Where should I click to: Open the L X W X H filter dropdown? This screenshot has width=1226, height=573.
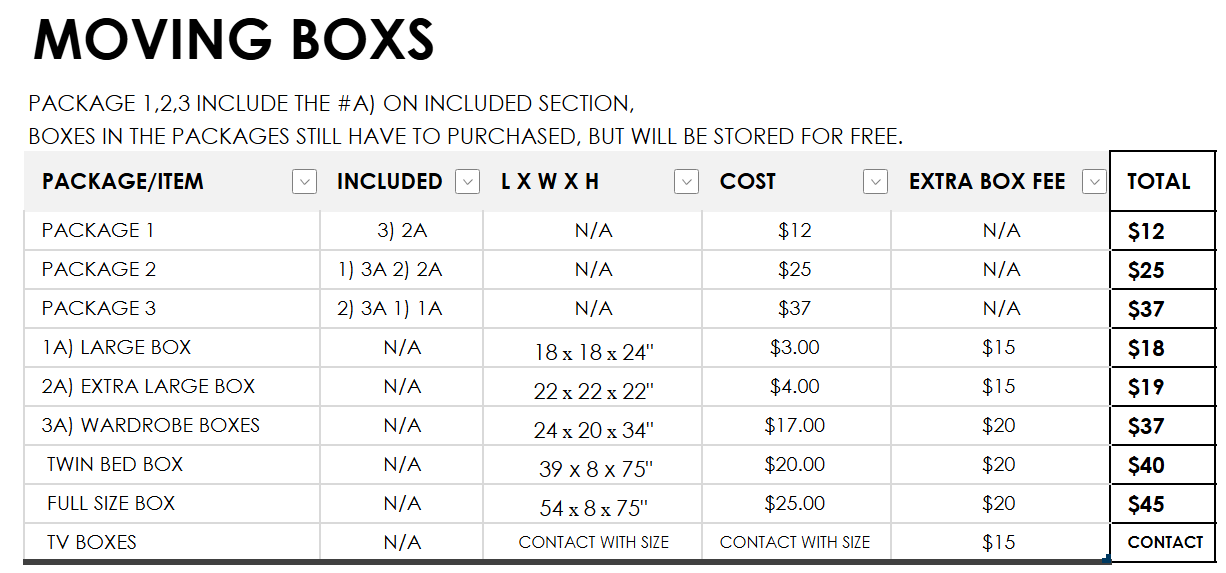pyautogui.click(x=686, y=182)
